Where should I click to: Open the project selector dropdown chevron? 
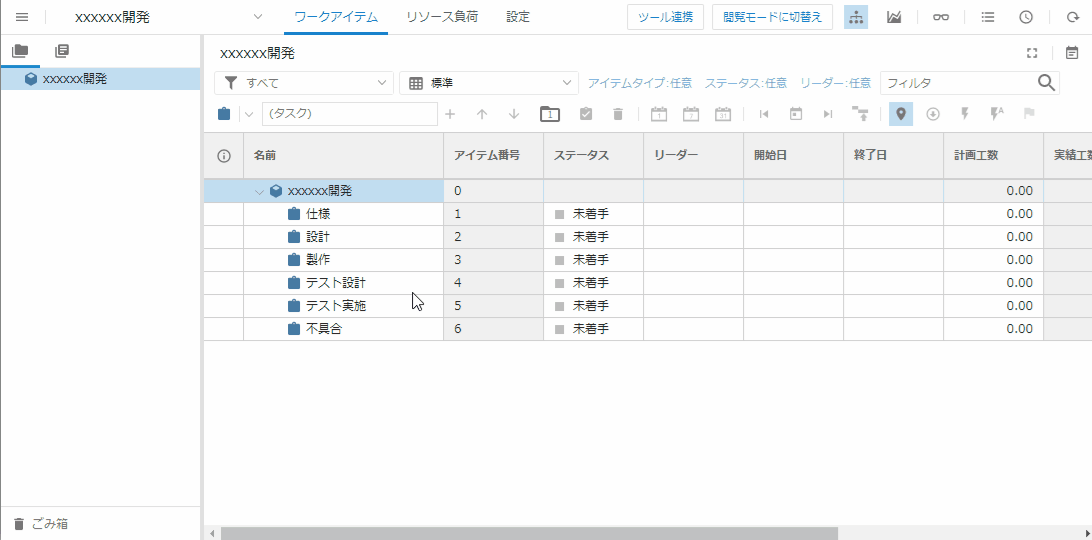click(258, 17)
